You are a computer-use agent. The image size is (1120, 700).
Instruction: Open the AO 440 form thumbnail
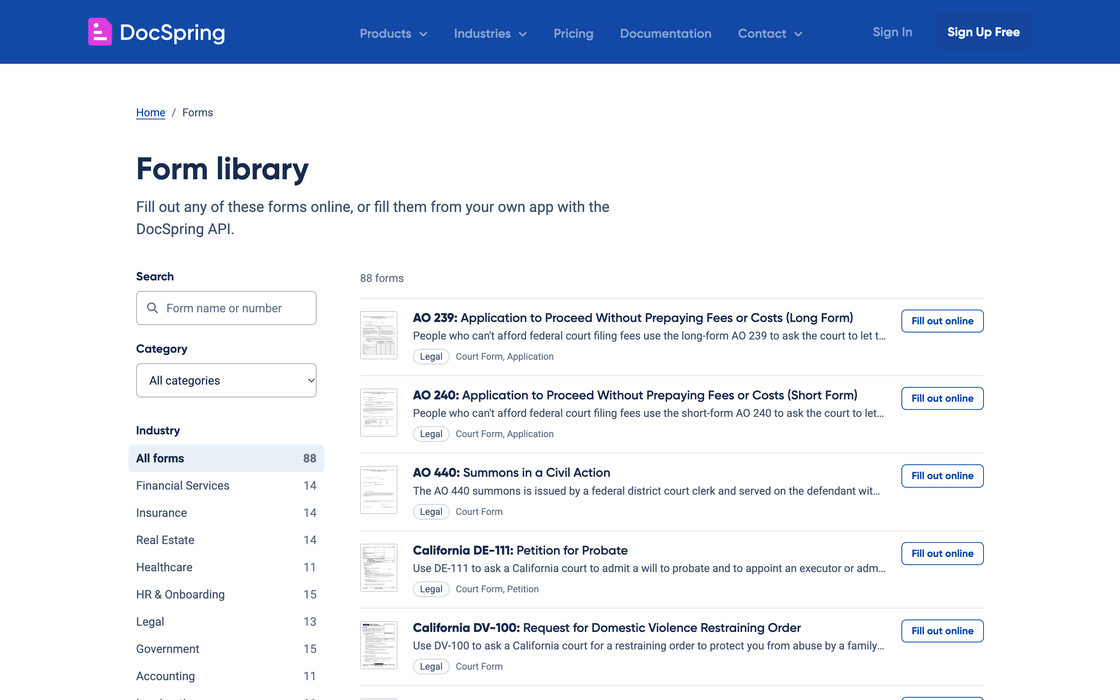379,490
